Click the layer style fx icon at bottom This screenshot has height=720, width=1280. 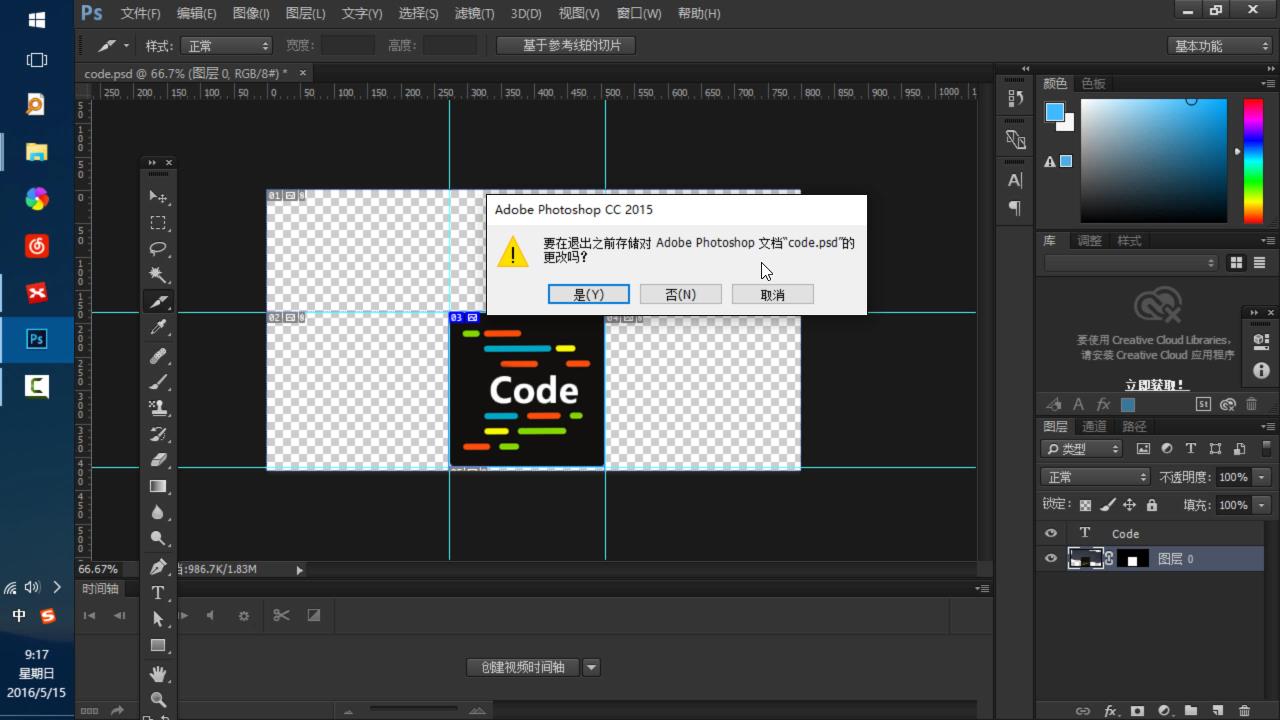click(x=1110, y=711)
